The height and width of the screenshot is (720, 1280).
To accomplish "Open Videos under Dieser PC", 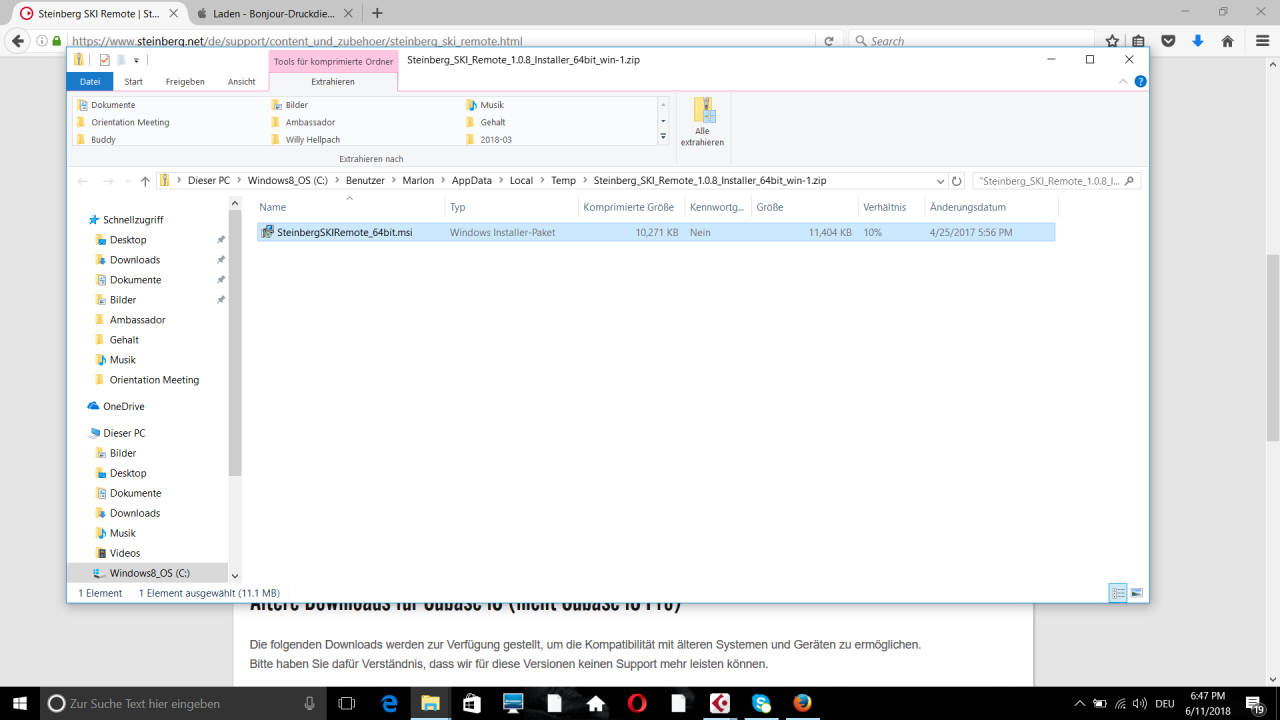I will point(125,553).
